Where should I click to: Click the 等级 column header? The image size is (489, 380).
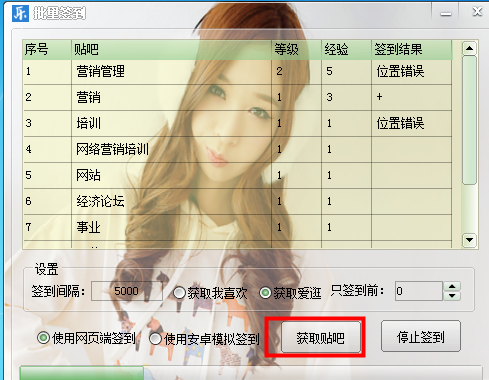coord(297,50)
